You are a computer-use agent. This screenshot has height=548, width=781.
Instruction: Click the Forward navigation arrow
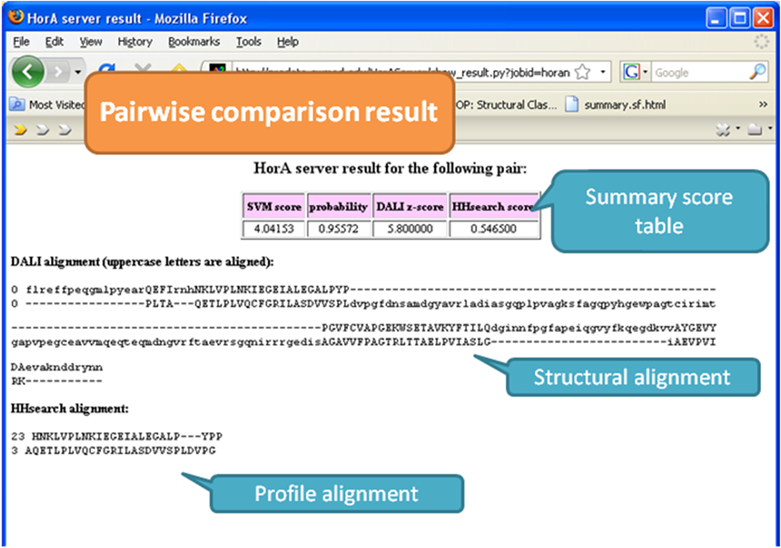(x=59, y=73)
